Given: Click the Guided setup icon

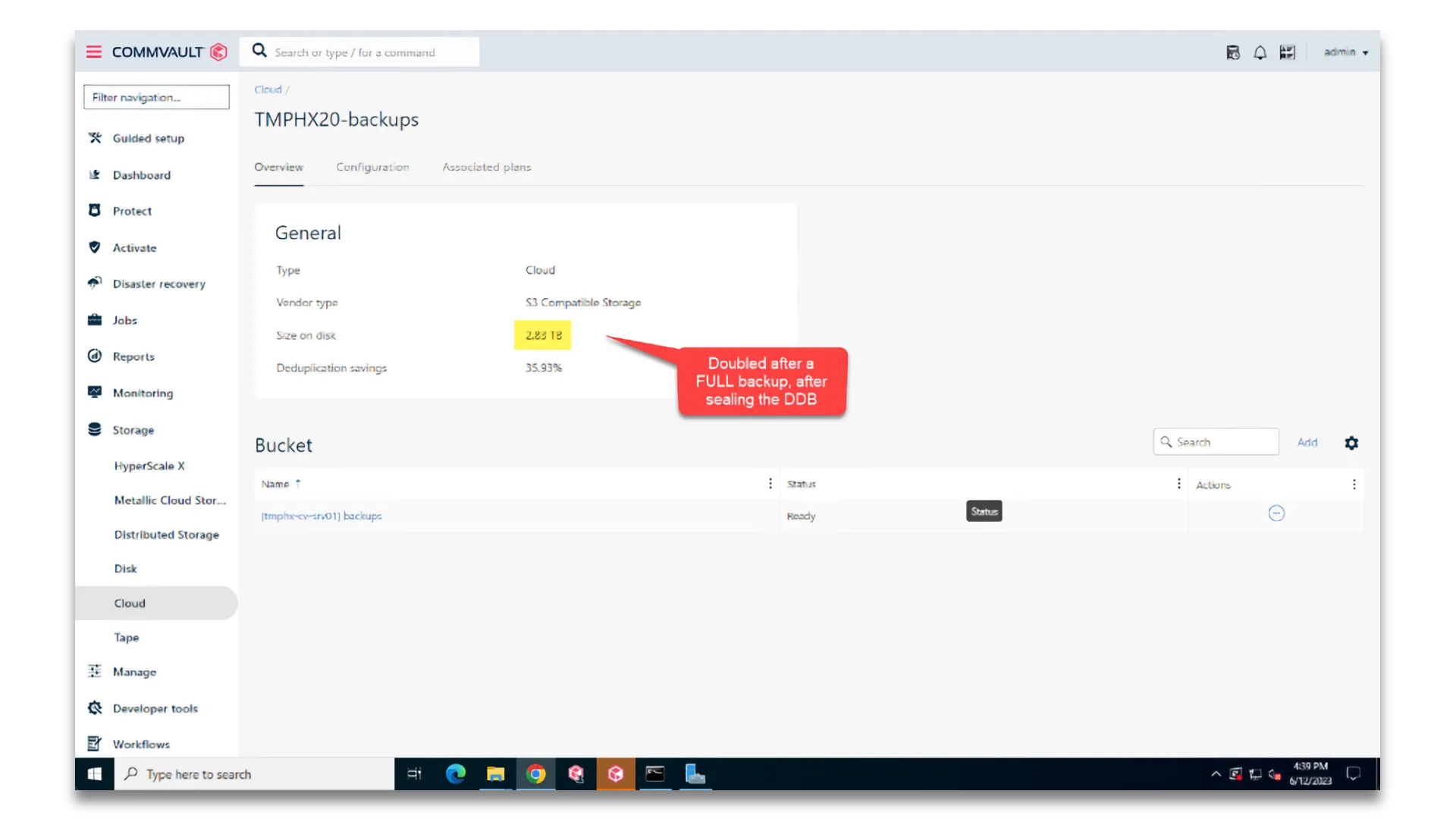Looking at the screenshot, I should tap(95, 138).
